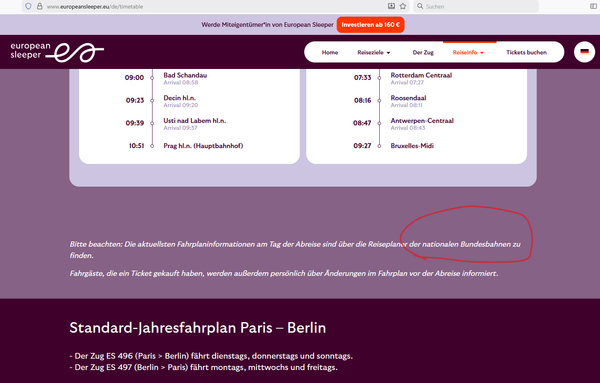Open the sidebar panel icon
Screen dimensions: 600x383
click(593, 6)
